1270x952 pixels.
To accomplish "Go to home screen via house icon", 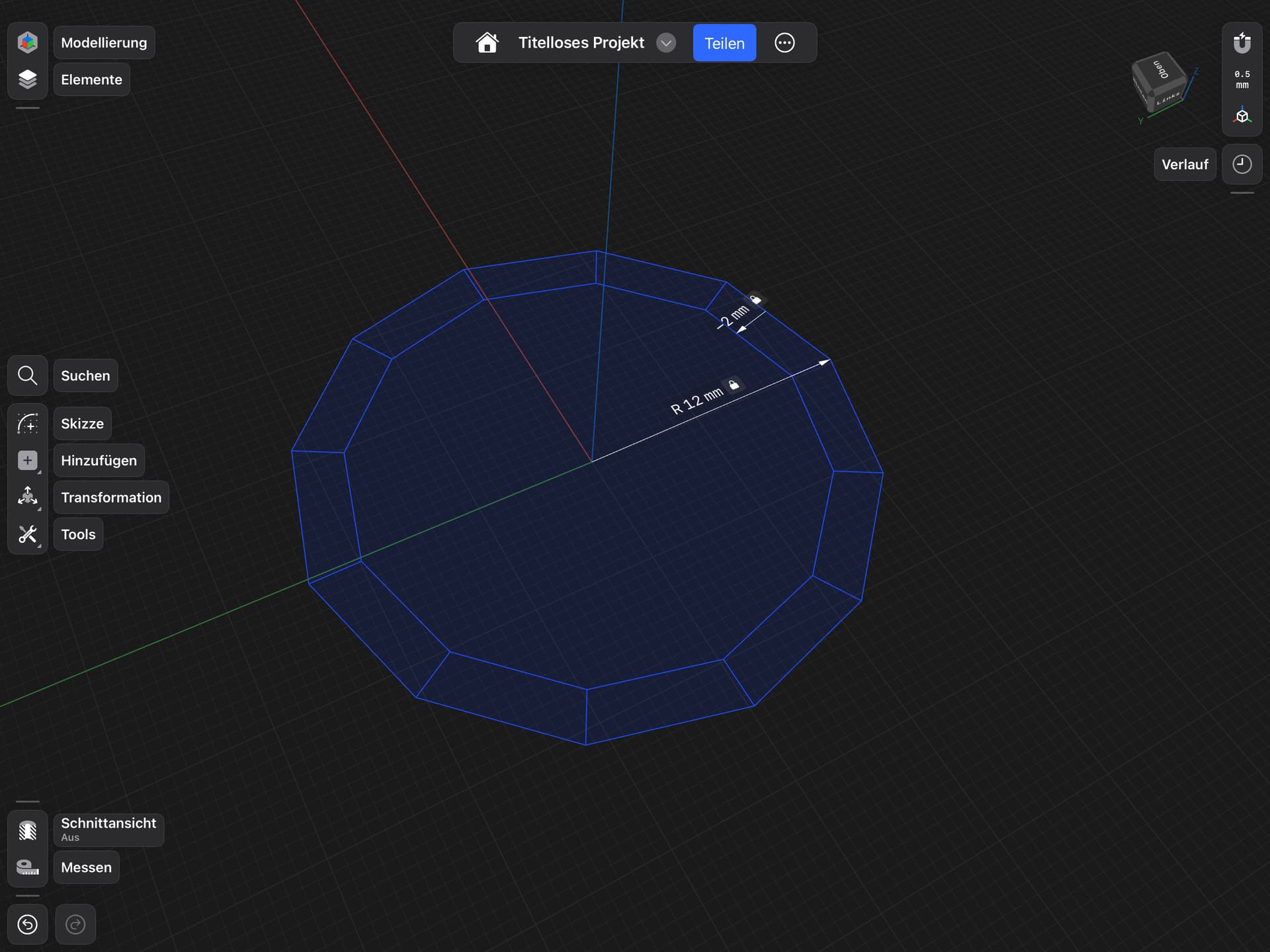I will pos(487,43).
